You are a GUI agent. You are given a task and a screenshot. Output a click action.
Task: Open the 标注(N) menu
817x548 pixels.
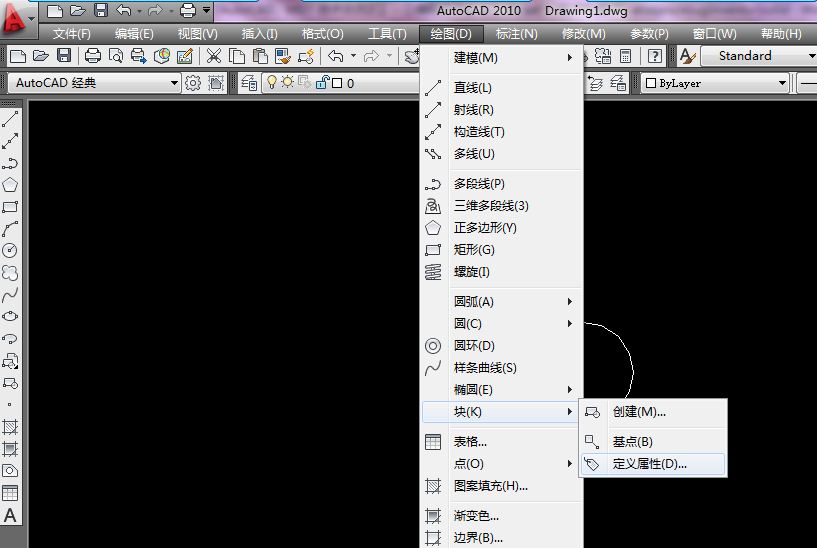click(516, 34)
